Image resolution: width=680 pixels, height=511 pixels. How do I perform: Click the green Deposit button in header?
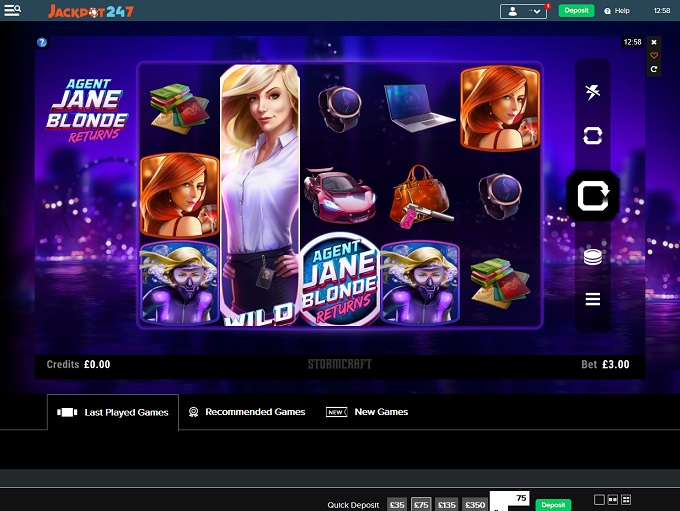click(x=576, y=11)
